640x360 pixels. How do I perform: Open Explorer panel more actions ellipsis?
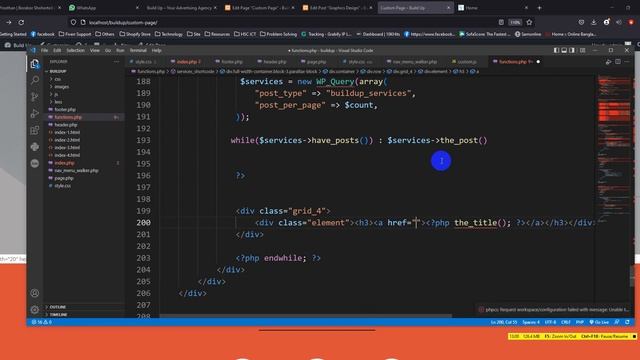coord(117,62)
